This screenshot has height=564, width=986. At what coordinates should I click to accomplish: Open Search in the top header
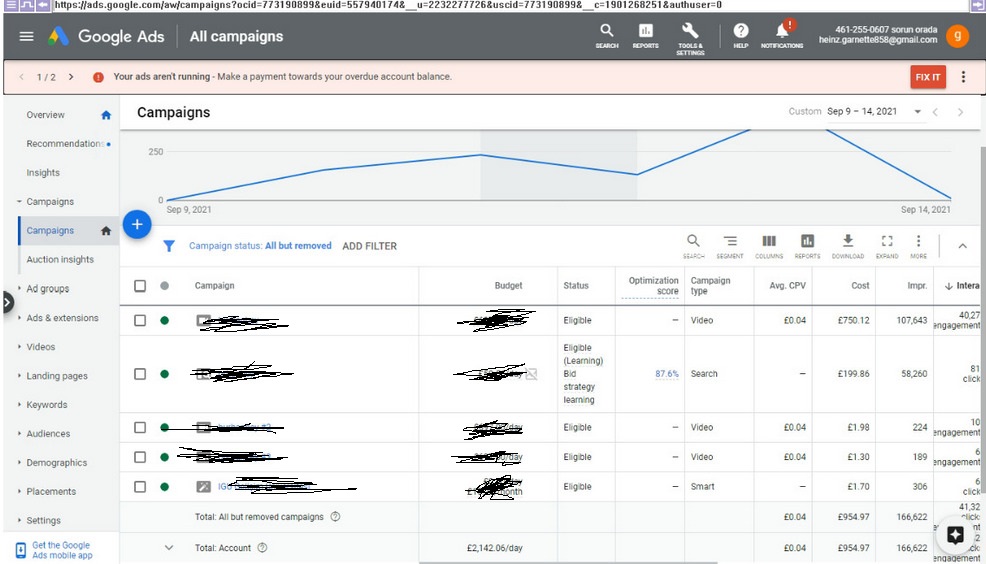607,36
